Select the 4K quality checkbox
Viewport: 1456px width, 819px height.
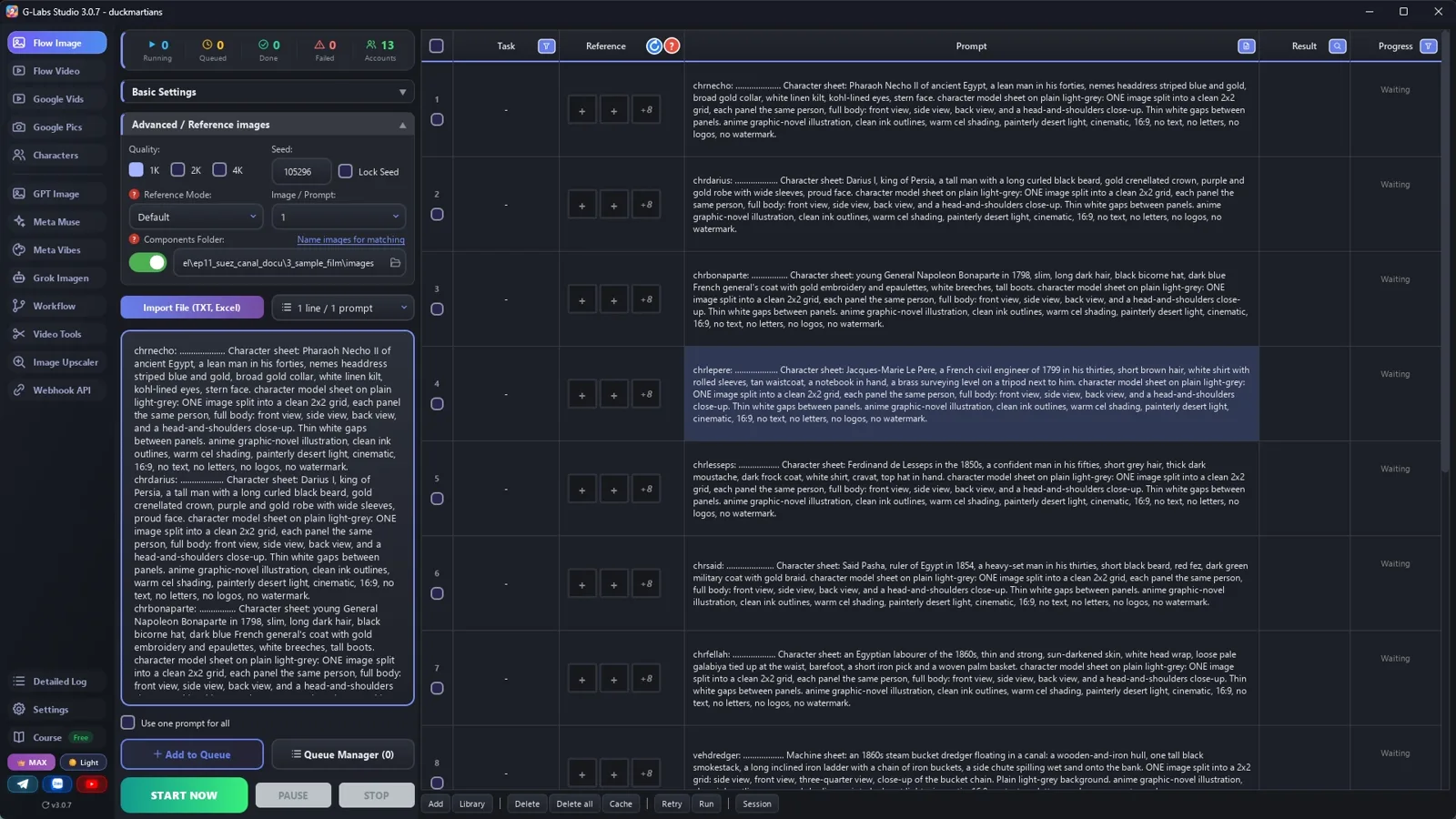click(219, 170)
